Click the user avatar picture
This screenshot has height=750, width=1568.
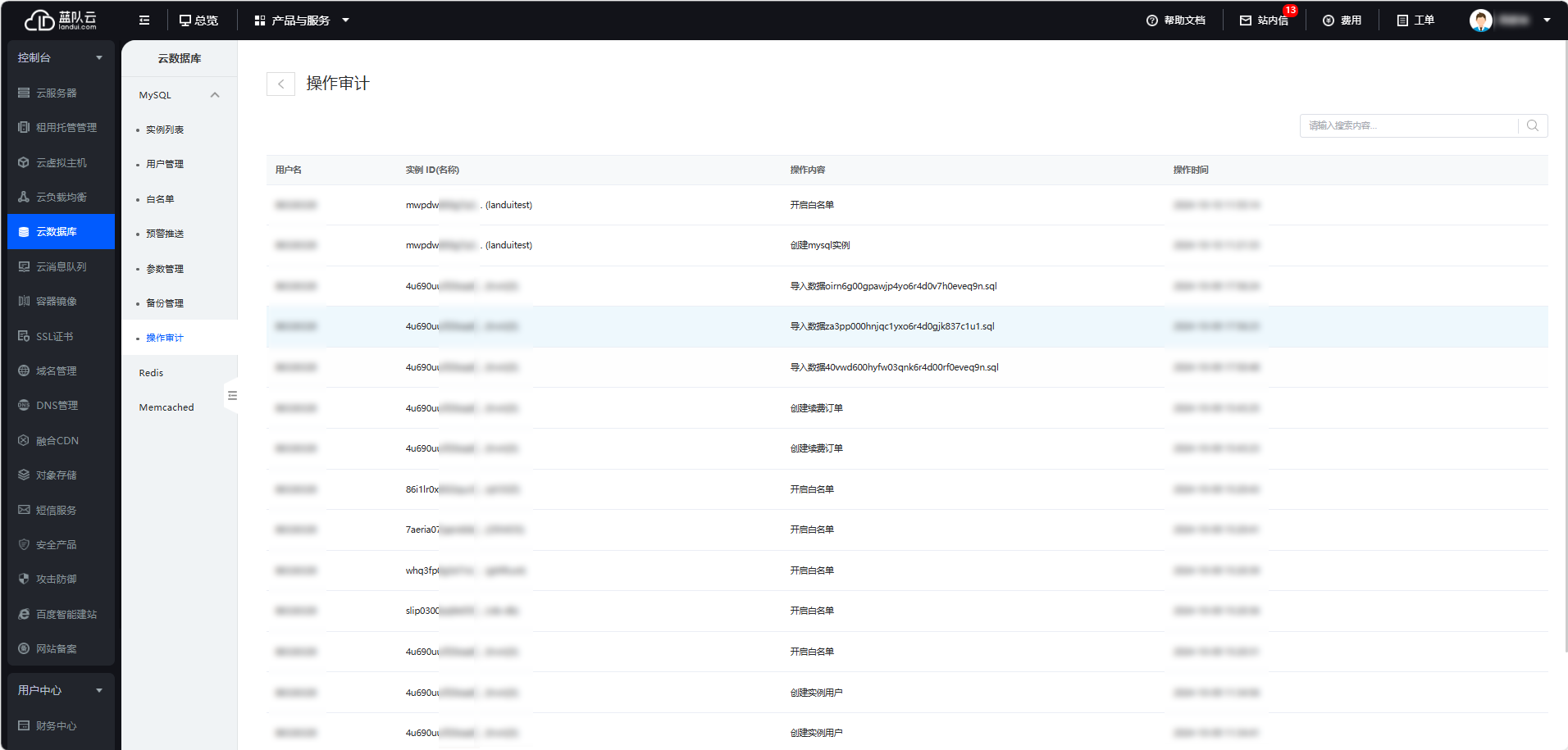click(x=1480, y=20)
